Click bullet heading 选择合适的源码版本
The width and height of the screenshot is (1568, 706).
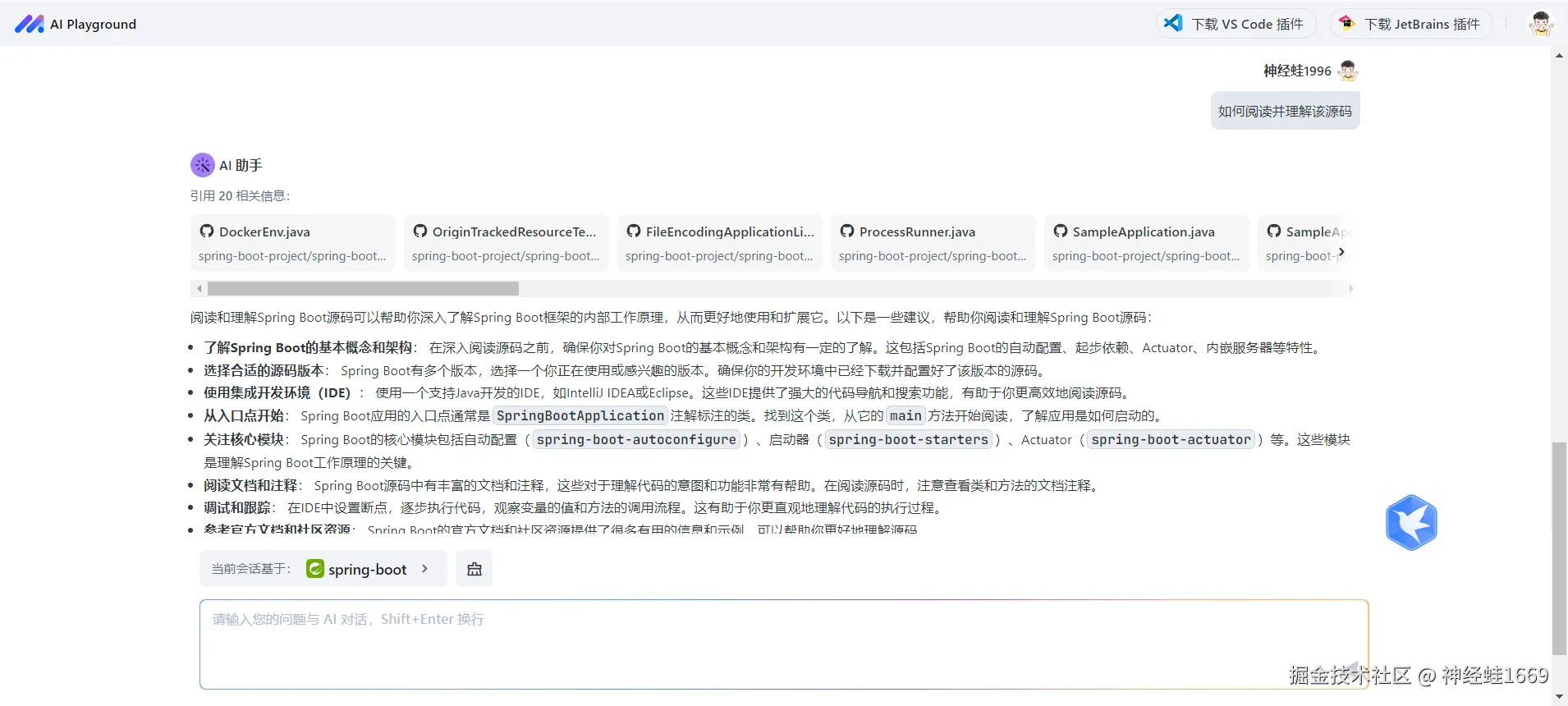point(264,370)
